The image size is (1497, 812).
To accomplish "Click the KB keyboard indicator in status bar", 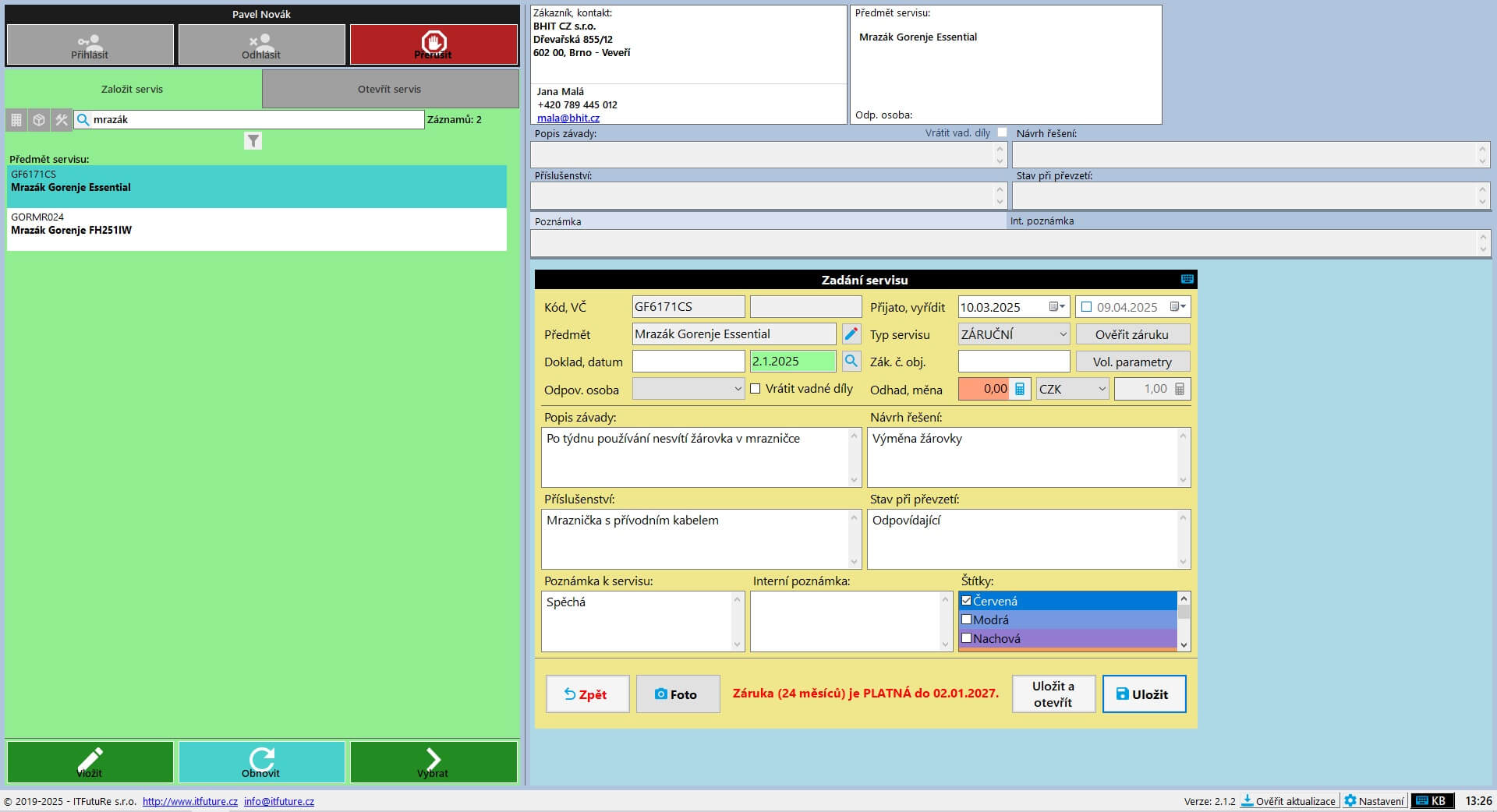I will coord(1432,800).
